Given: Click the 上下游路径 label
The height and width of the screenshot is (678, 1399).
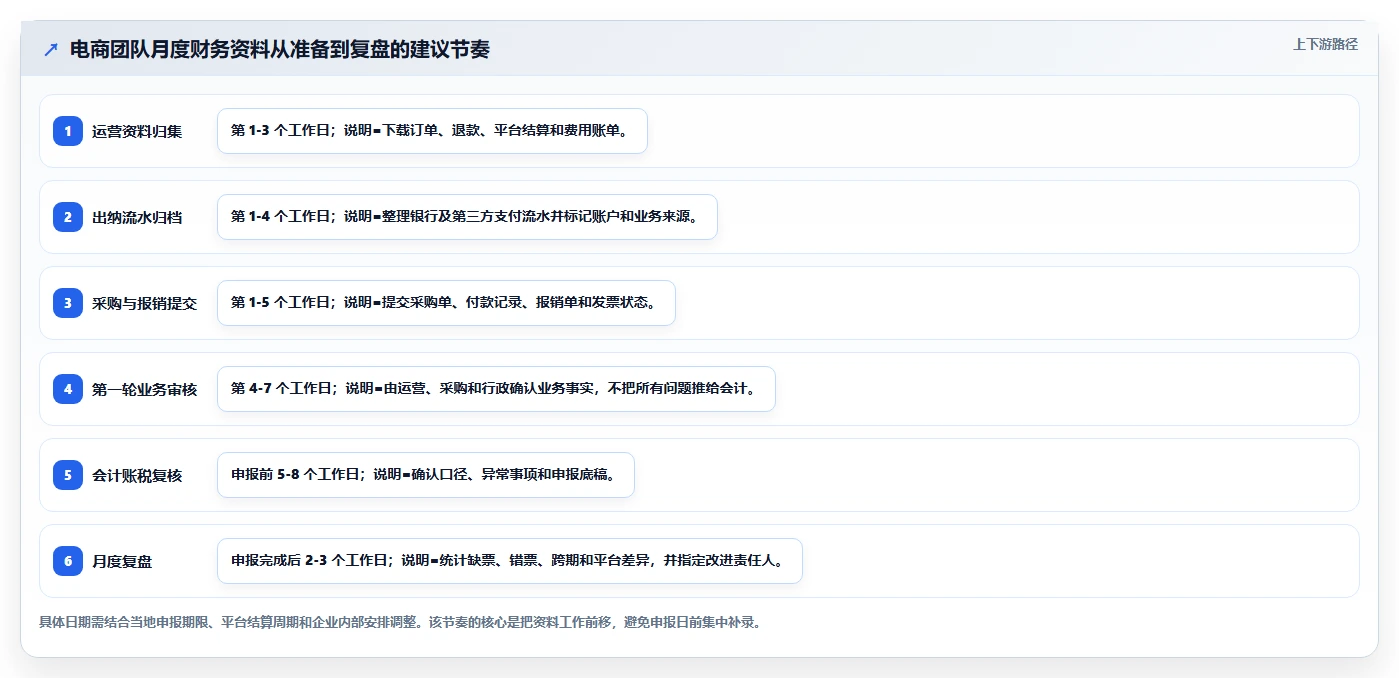Looking at the screenshot, I should (1325, 44).
